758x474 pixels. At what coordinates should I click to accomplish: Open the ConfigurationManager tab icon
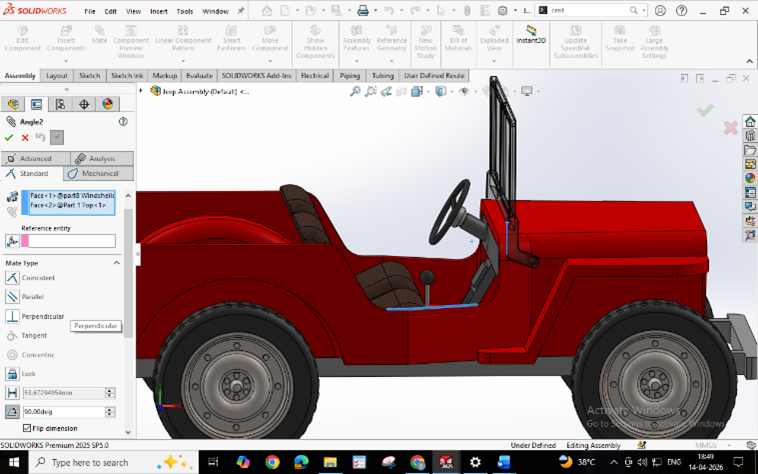point(60,104)
